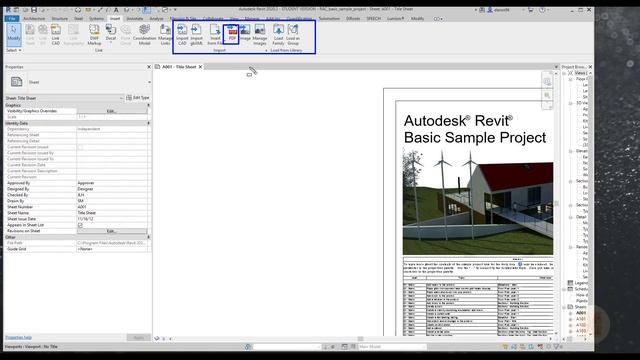
Task: Expand the Schedules node in Project Browser
Action: (x=564, y=289)
